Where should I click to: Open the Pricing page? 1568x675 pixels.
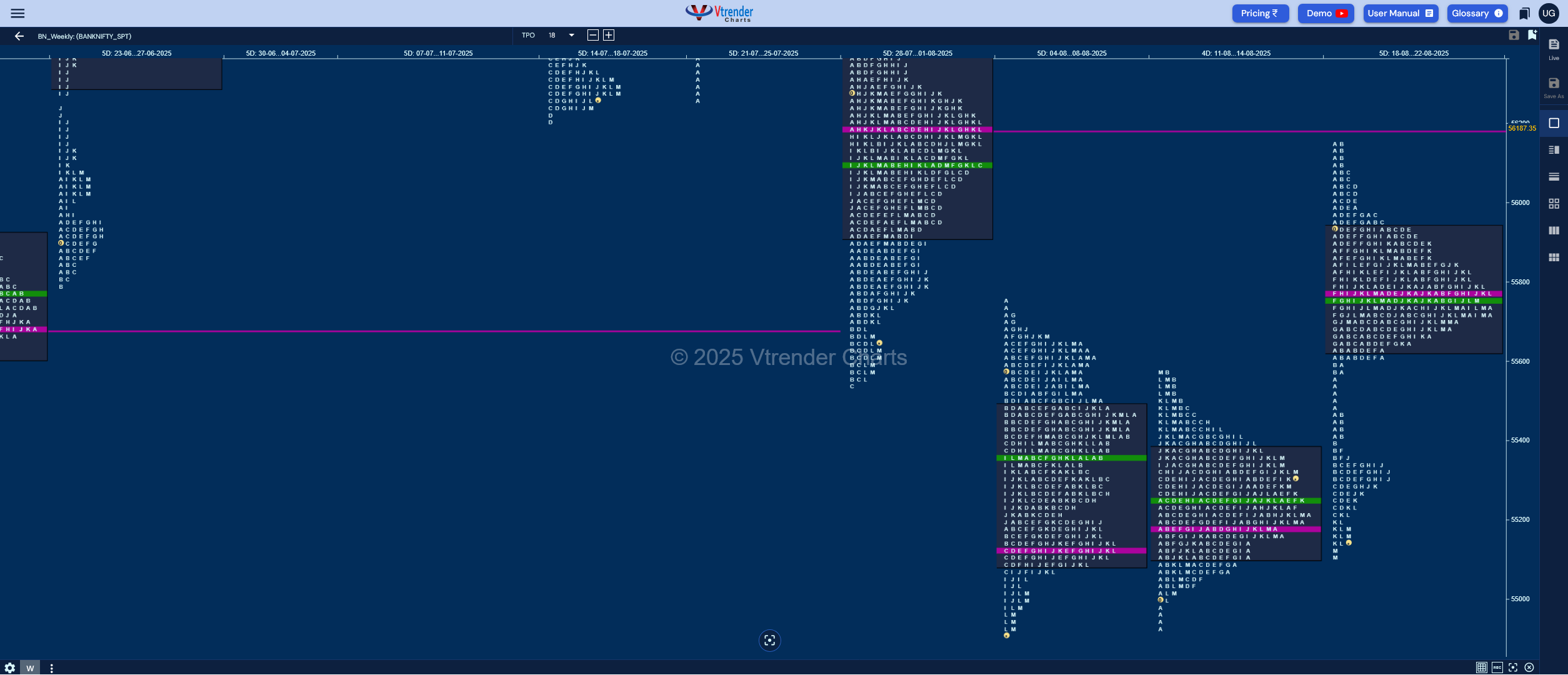(x=1260, y=13)
